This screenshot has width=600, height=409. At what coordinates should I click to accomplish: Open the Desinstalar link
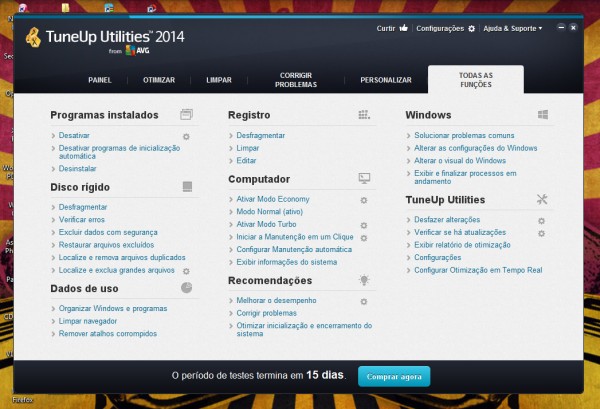coord(77,169)
